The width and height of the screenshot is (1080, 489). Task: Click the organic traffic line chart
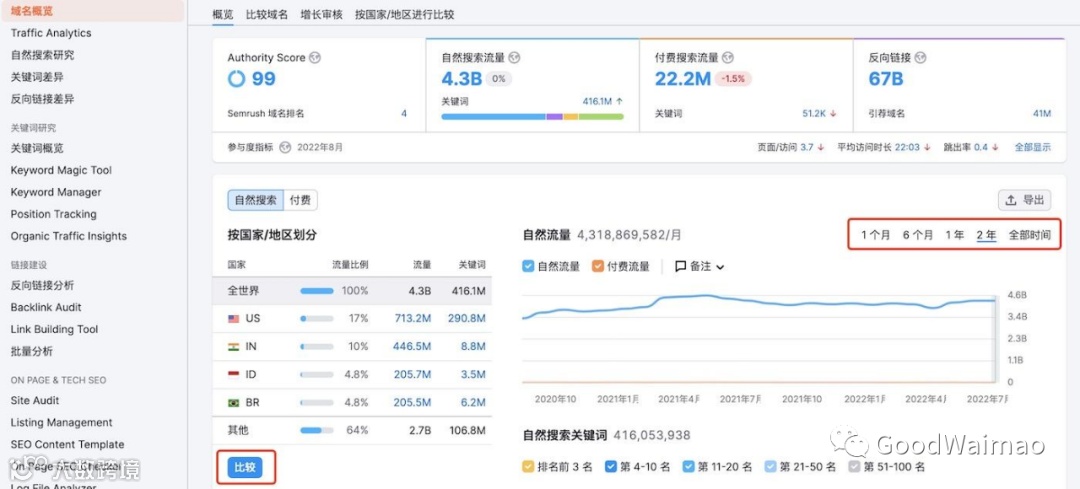pos(759,337)
